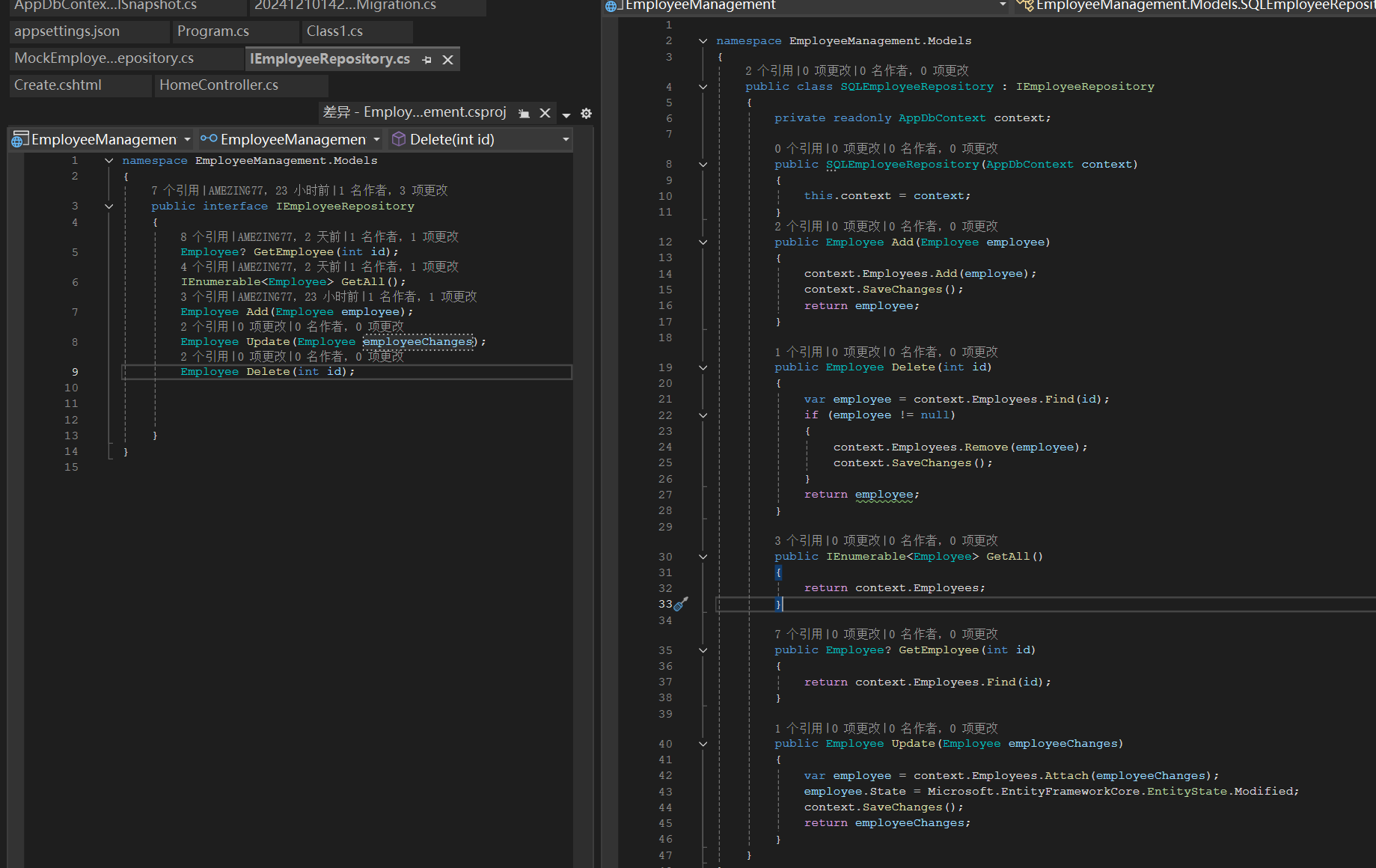Screen dimensions: 1376x868
Task: Collapse namespace block in IEmployeeRepository editor
Action: (x=109, y=161)
